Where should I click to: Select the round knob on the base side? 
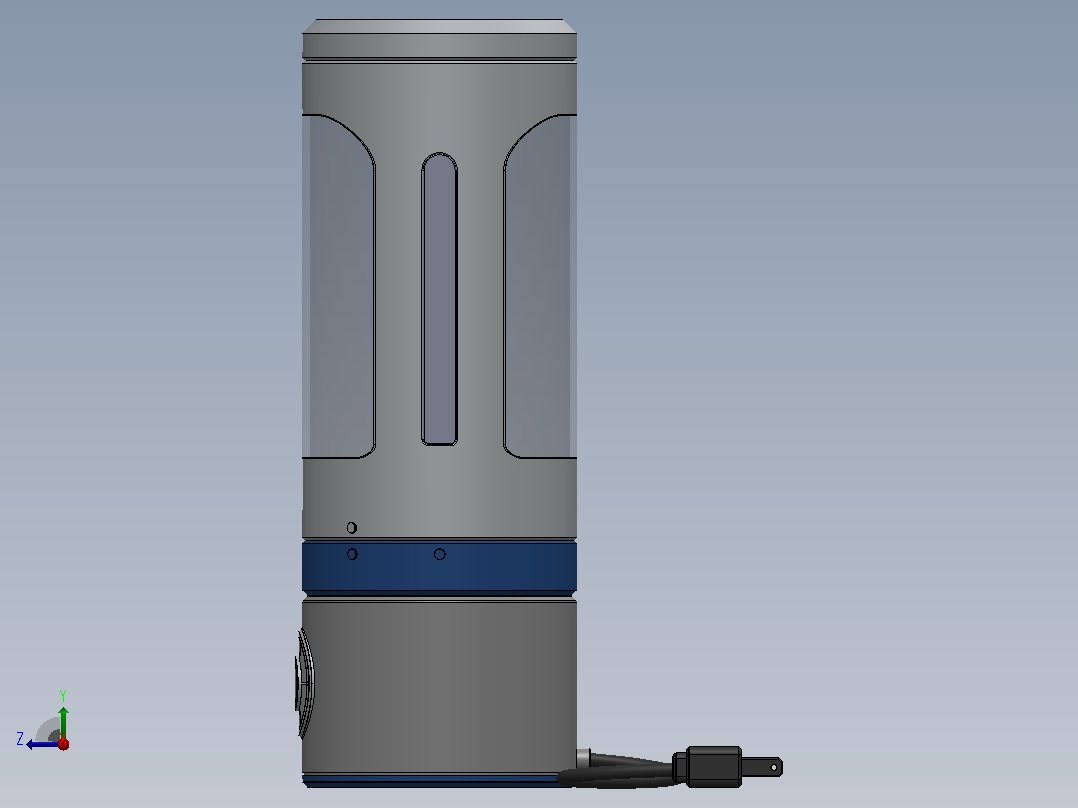click(305, 683)
